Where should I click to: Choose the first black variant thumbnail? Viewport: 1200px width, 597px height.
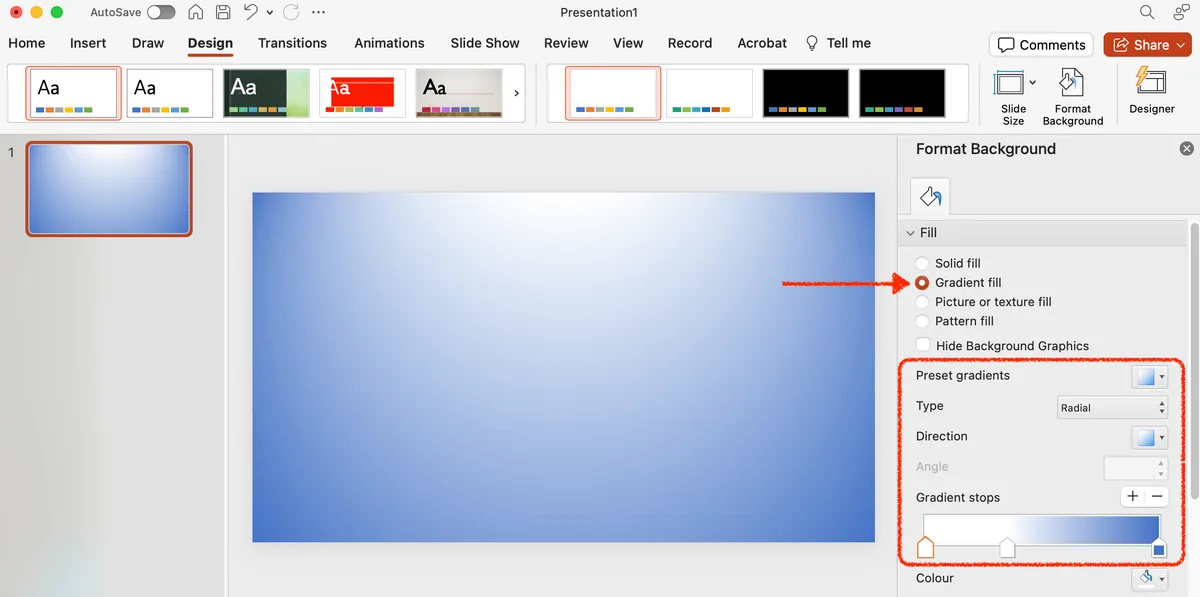[x=806, y=94]
